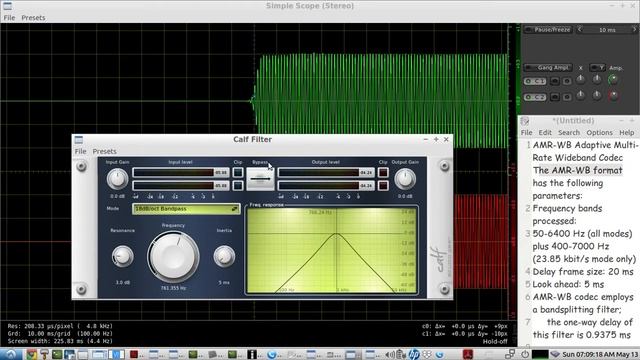Click the Calf Filter window menu icon
640x360 pixels.
tap(79, 140)
